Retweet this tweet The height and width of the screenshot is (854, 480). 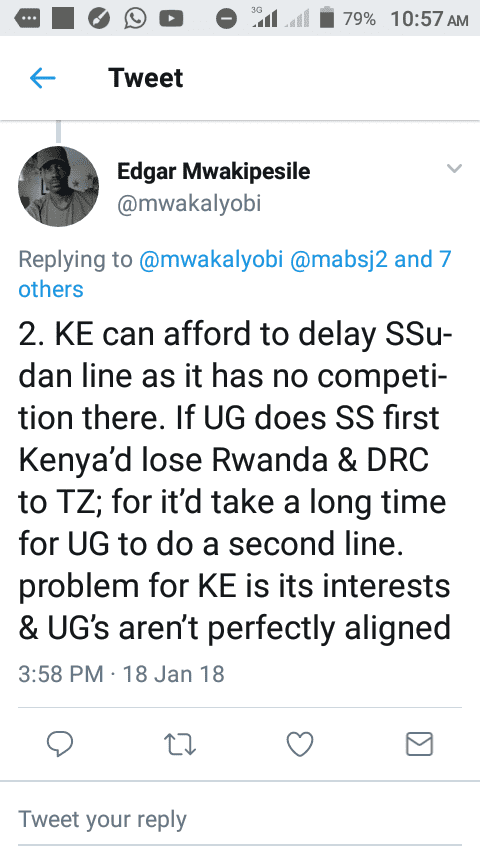180,744
